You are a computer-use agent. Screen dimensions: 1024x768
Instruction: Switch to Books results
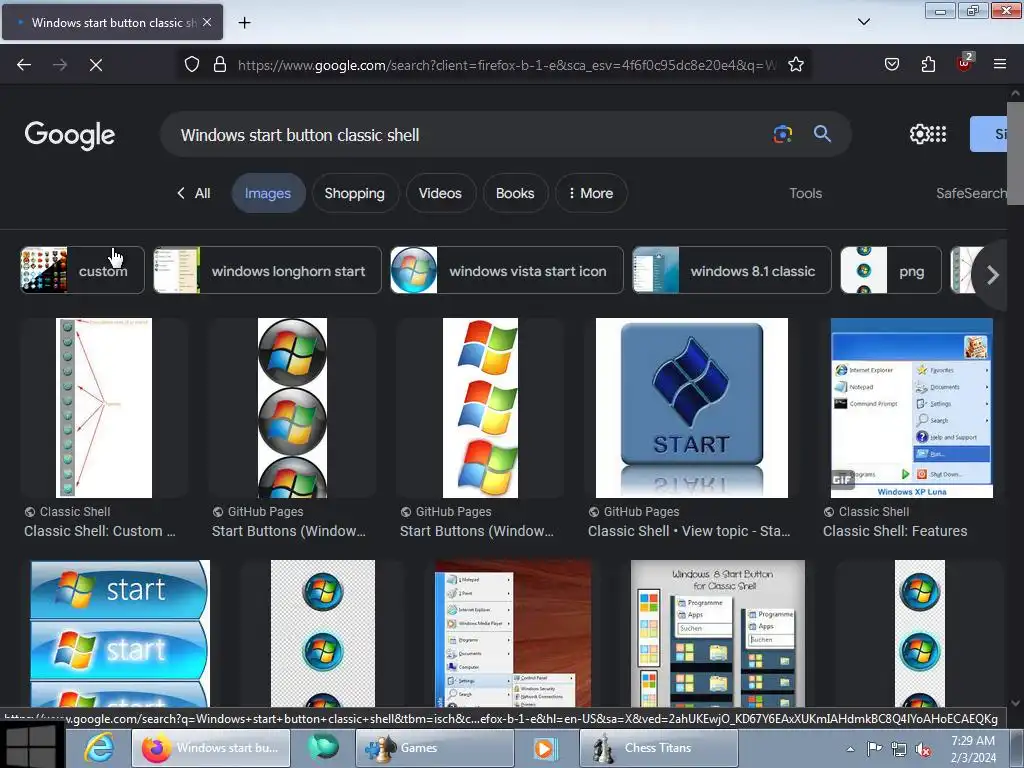515,193
